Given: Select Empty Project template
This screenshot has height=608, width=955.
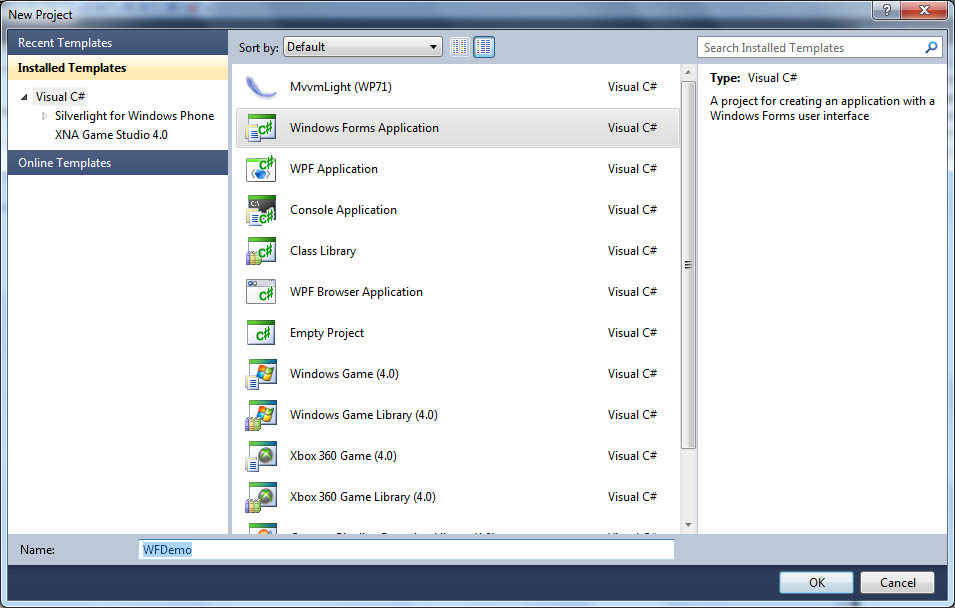Looking at the screenshot, I should [x=457, y=333].
